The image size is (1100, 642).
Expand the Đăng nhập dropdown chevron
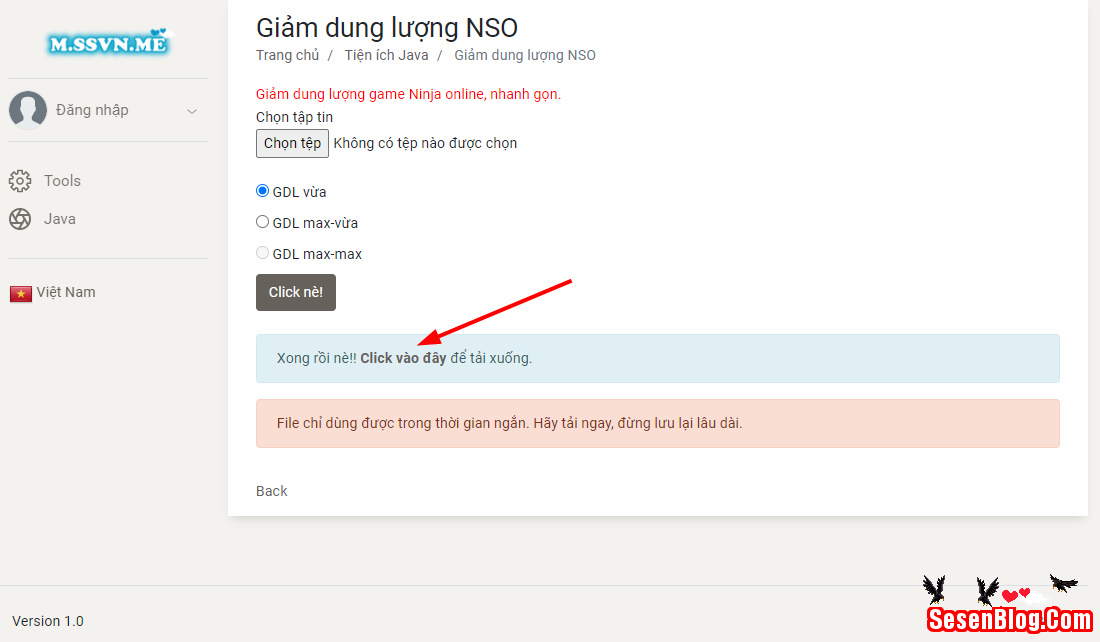tap(192, 111)
